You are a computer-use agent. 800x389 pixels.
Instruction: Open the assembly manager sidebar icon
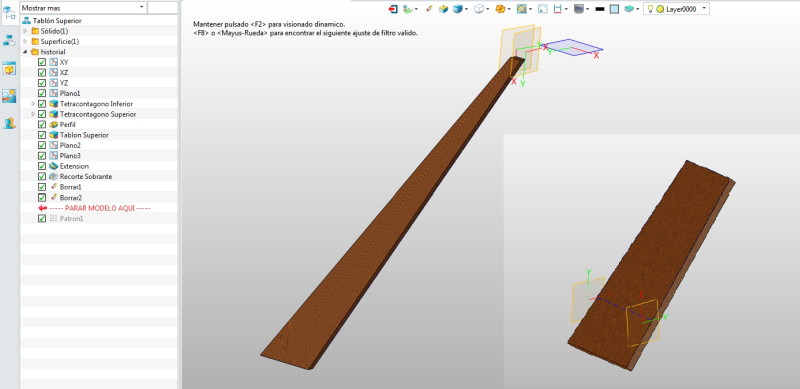click(9, 40)
